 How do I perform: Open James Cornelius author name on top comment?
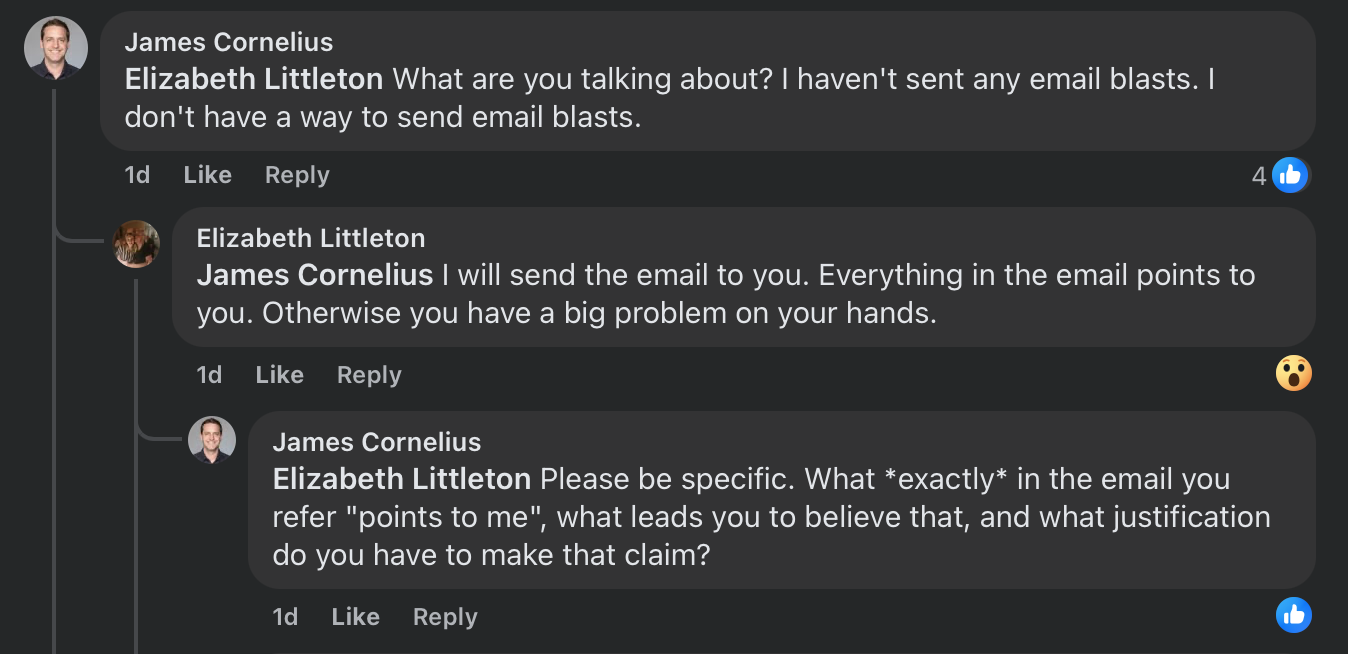228,42
